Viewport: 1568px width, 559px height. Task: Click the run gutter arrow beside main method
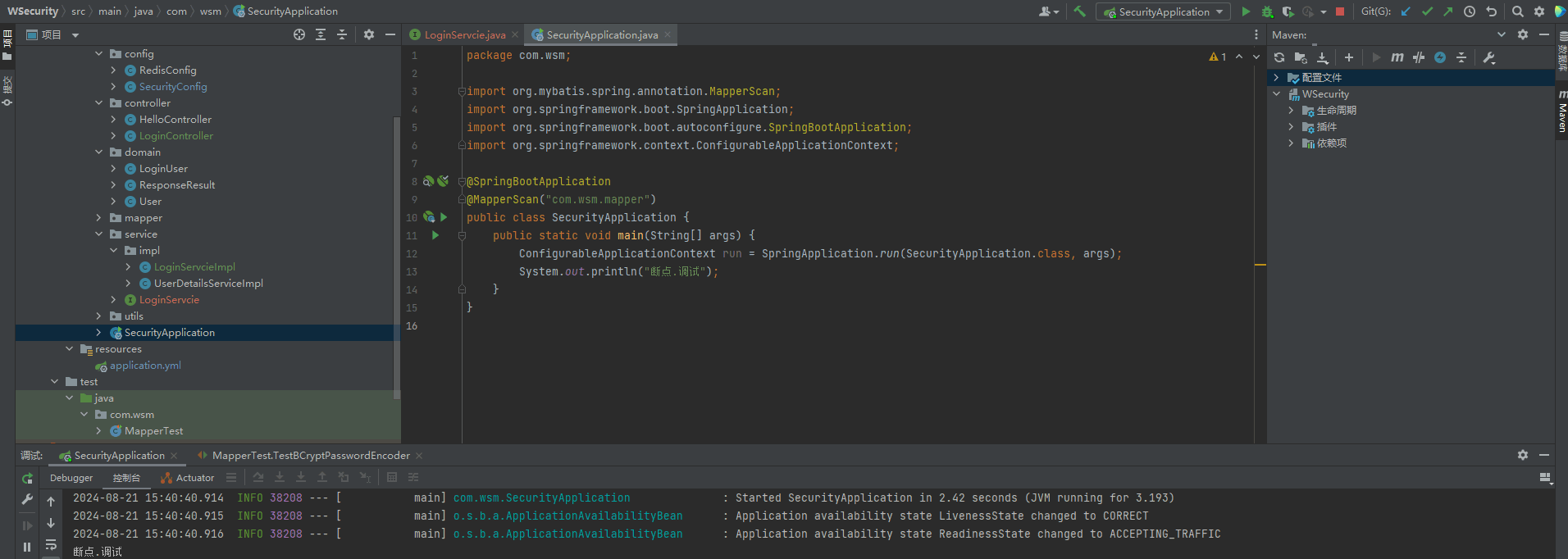click(435, 235)
